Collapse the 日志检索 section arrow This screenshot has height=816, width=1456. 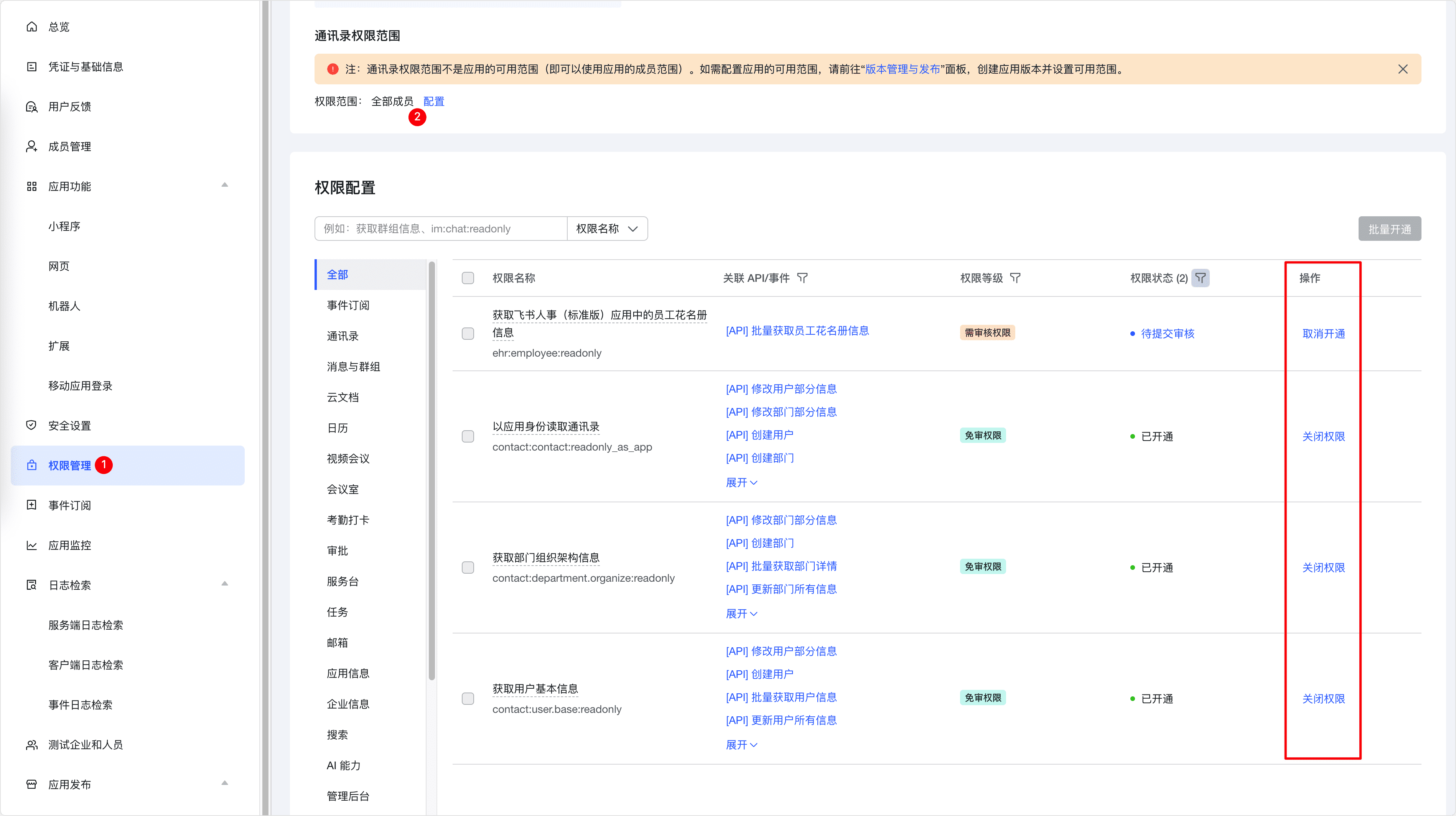click(x=225, y=584)
